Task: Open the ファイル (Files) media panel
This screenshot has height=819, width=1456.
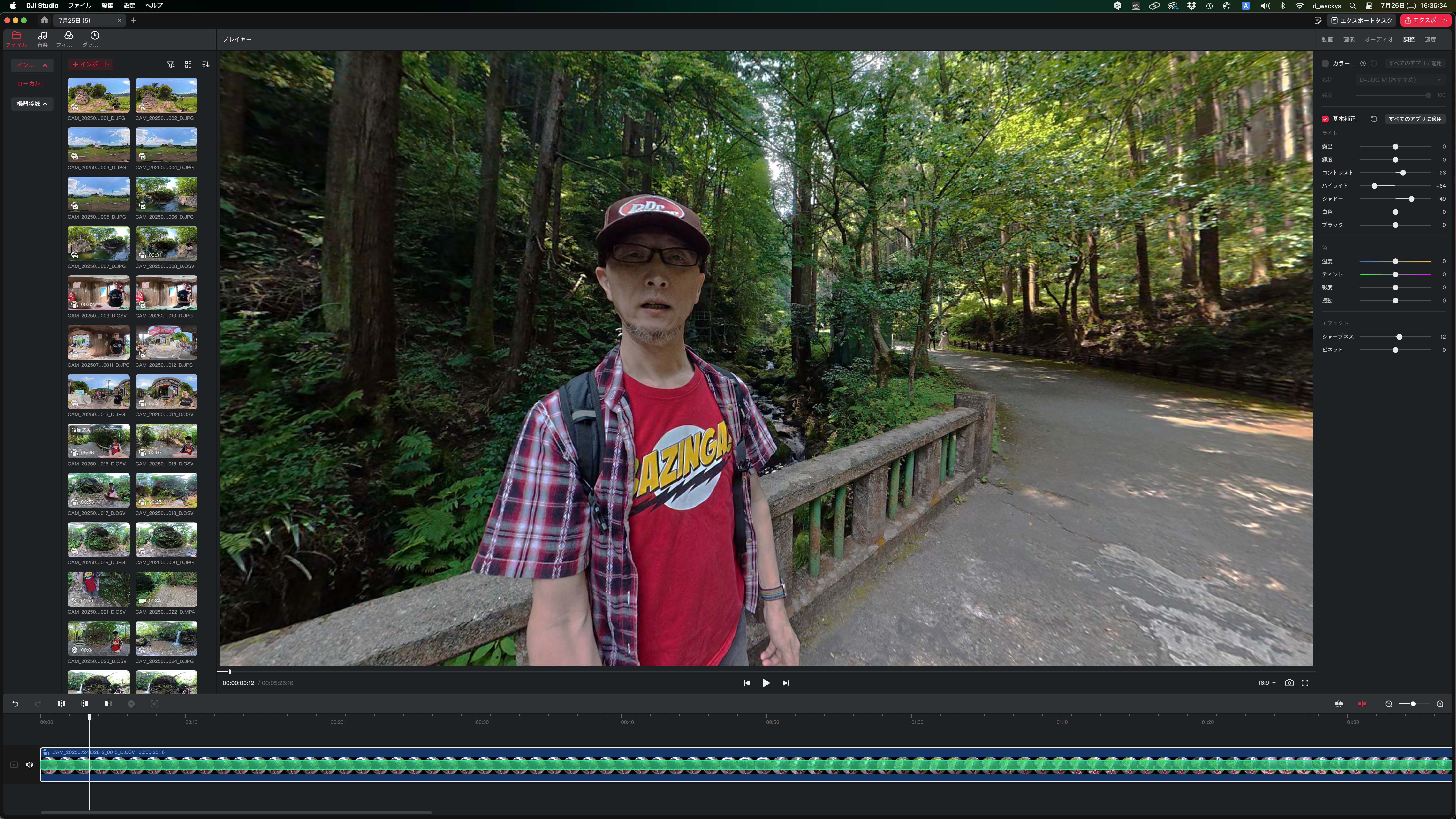Action: tap(16, 39)
